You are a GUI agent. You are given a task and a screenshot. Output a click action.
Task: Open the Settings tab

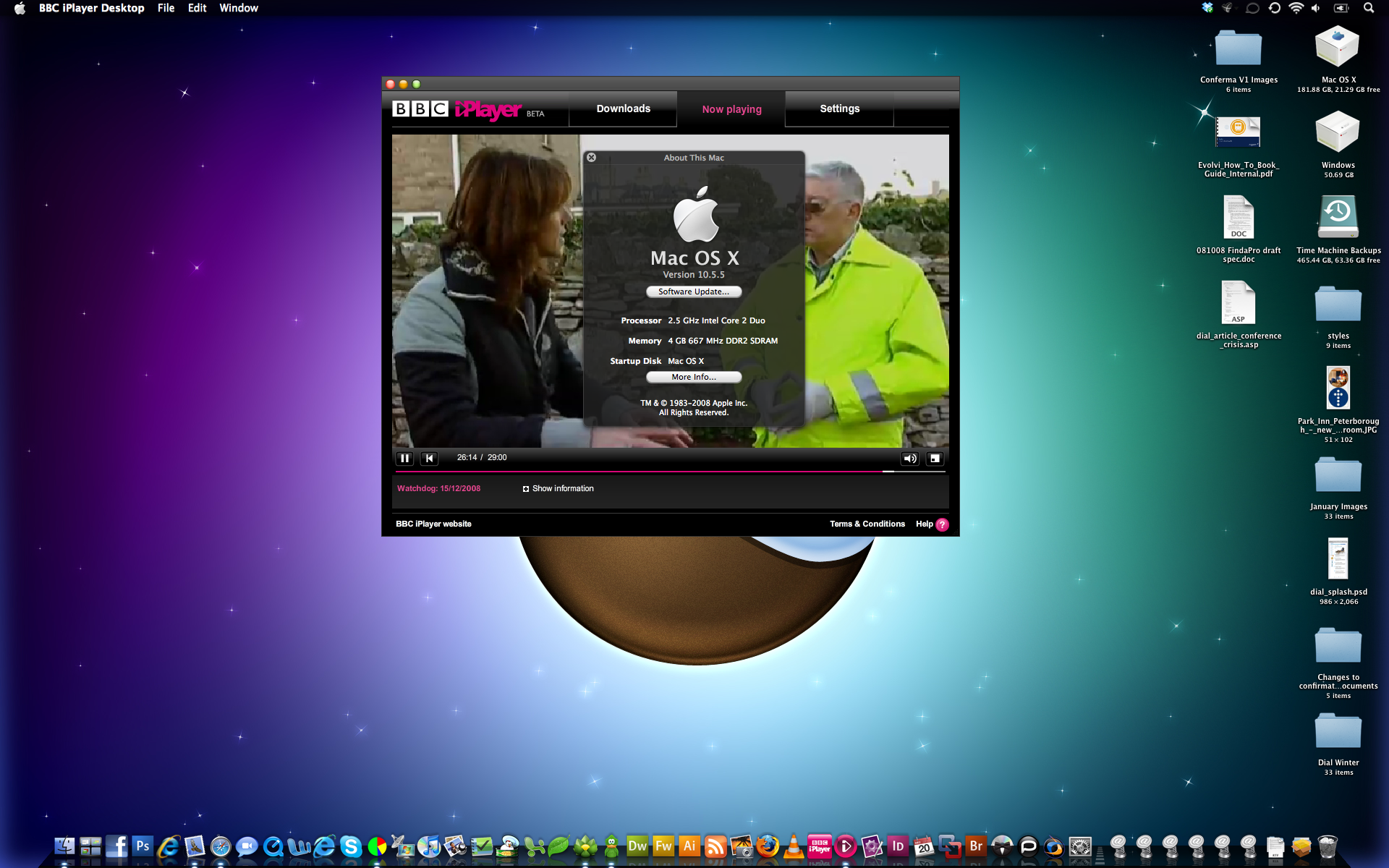(x=839, y=109)
